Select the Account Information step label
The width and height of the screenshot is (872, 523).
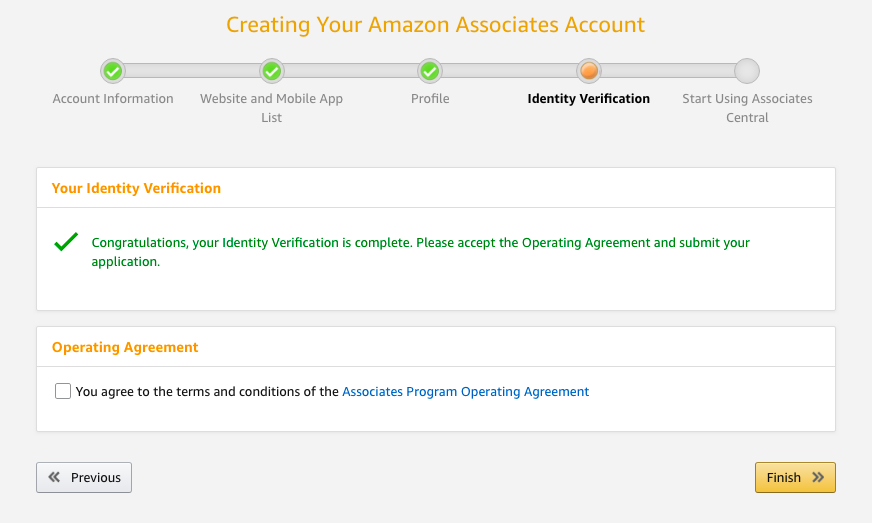113,99
